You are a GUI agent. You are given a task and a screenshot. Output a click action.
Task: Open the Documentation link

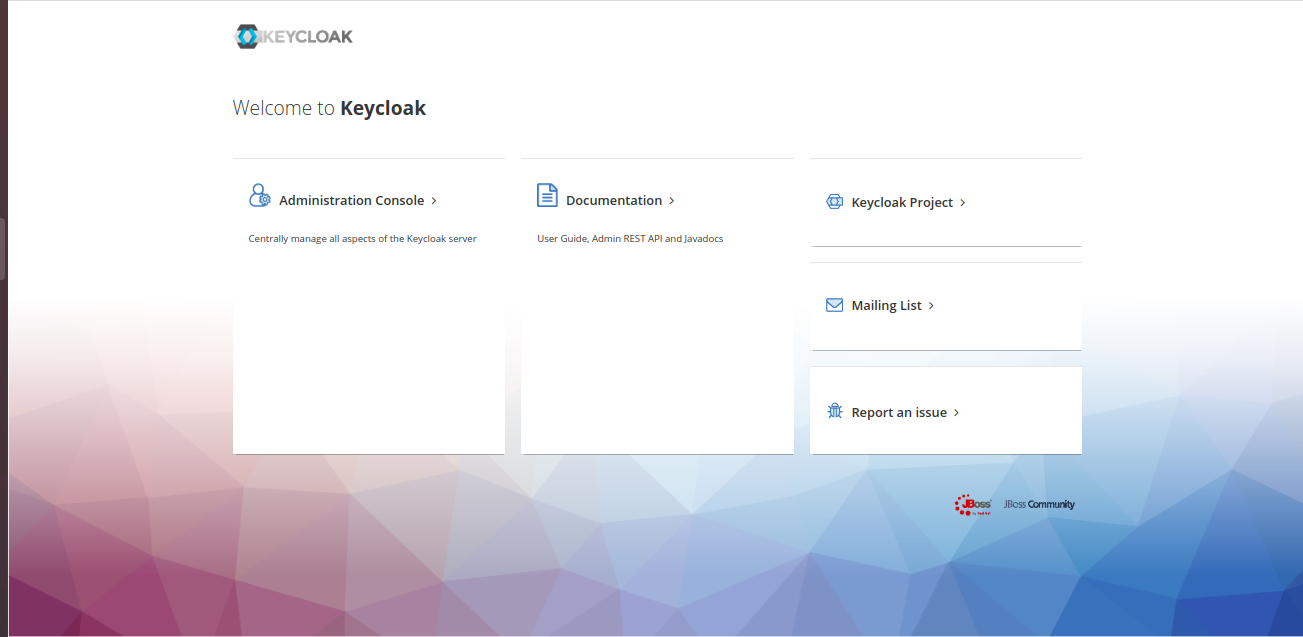(614, 200)
